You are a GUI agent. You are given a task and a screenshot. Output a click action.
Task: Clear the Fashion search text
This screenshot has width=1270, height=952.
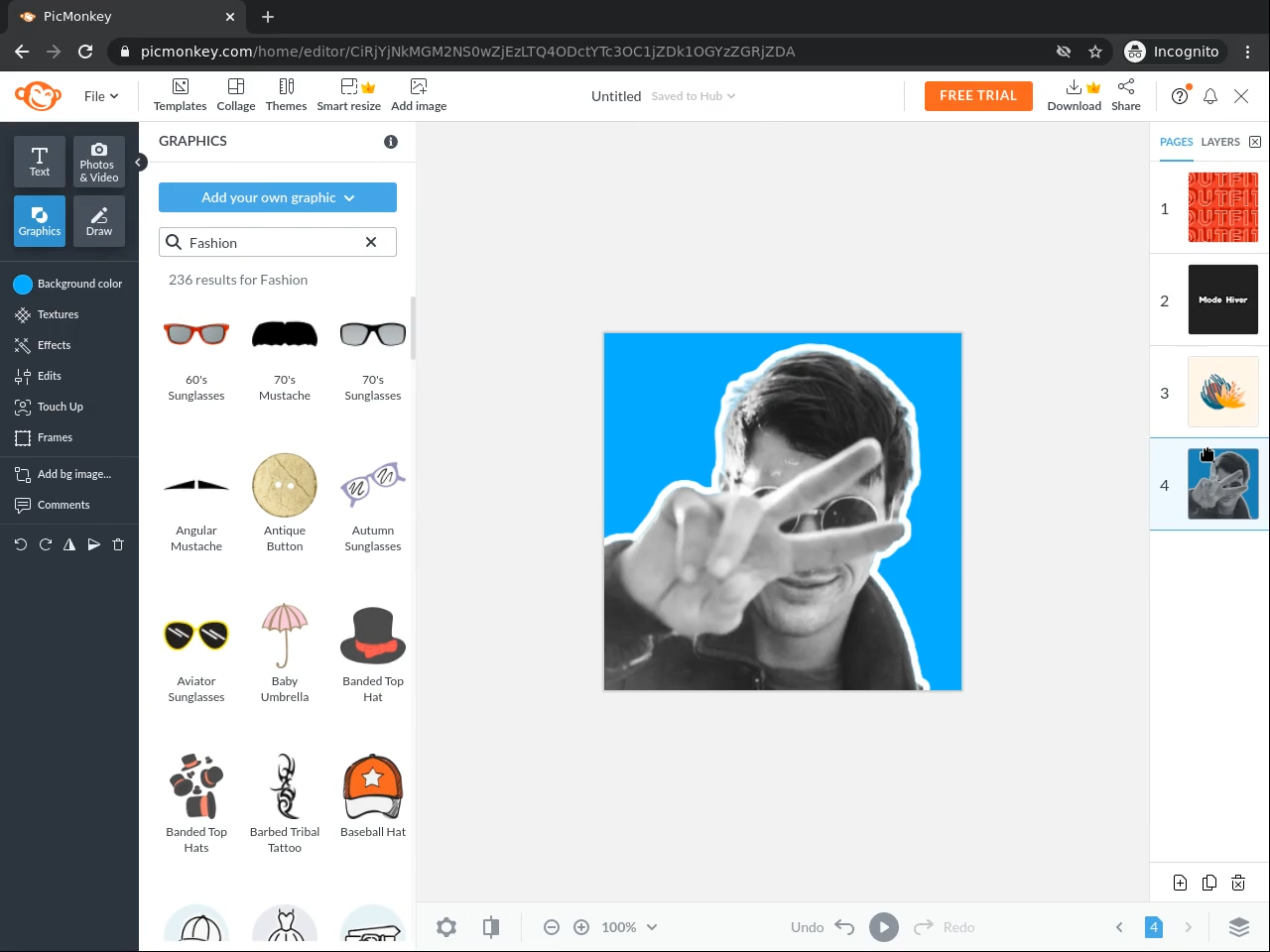point(371,242)
